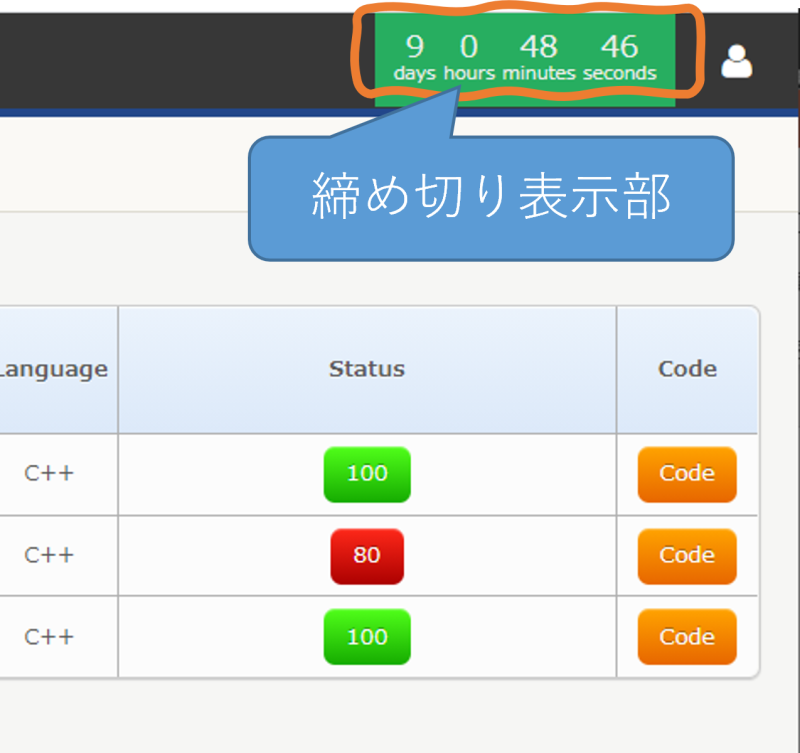The width and height of the screenshot is (800, 753).
Task: Click the Code column header
Action: pyautogui.click(x=687, y=369)
